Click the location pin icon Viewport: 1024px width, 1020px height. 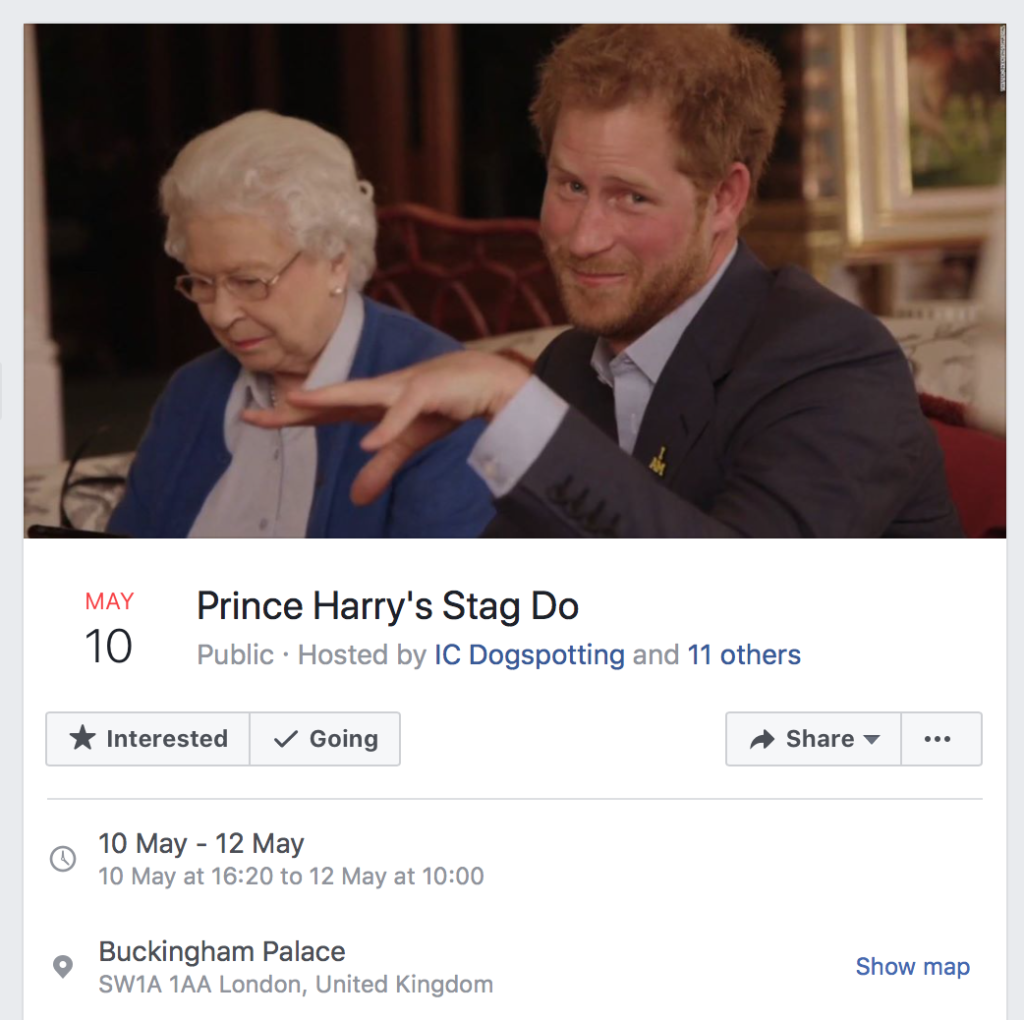click(63, 967)
